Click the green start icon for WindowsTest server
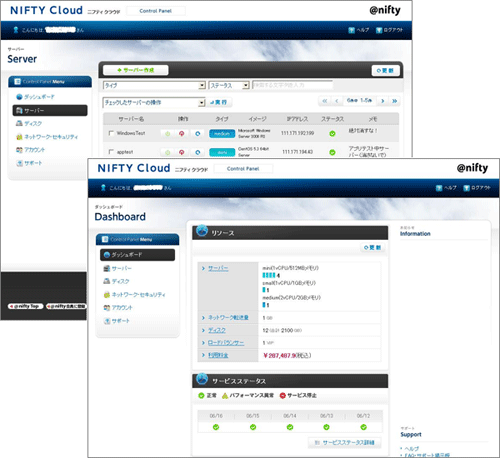The height and width of the screenshot is (458, 500). (x=168, y=134)
